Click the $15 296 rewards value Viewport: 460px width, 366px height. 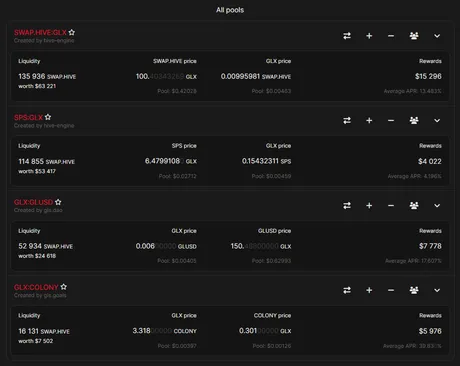428,76
